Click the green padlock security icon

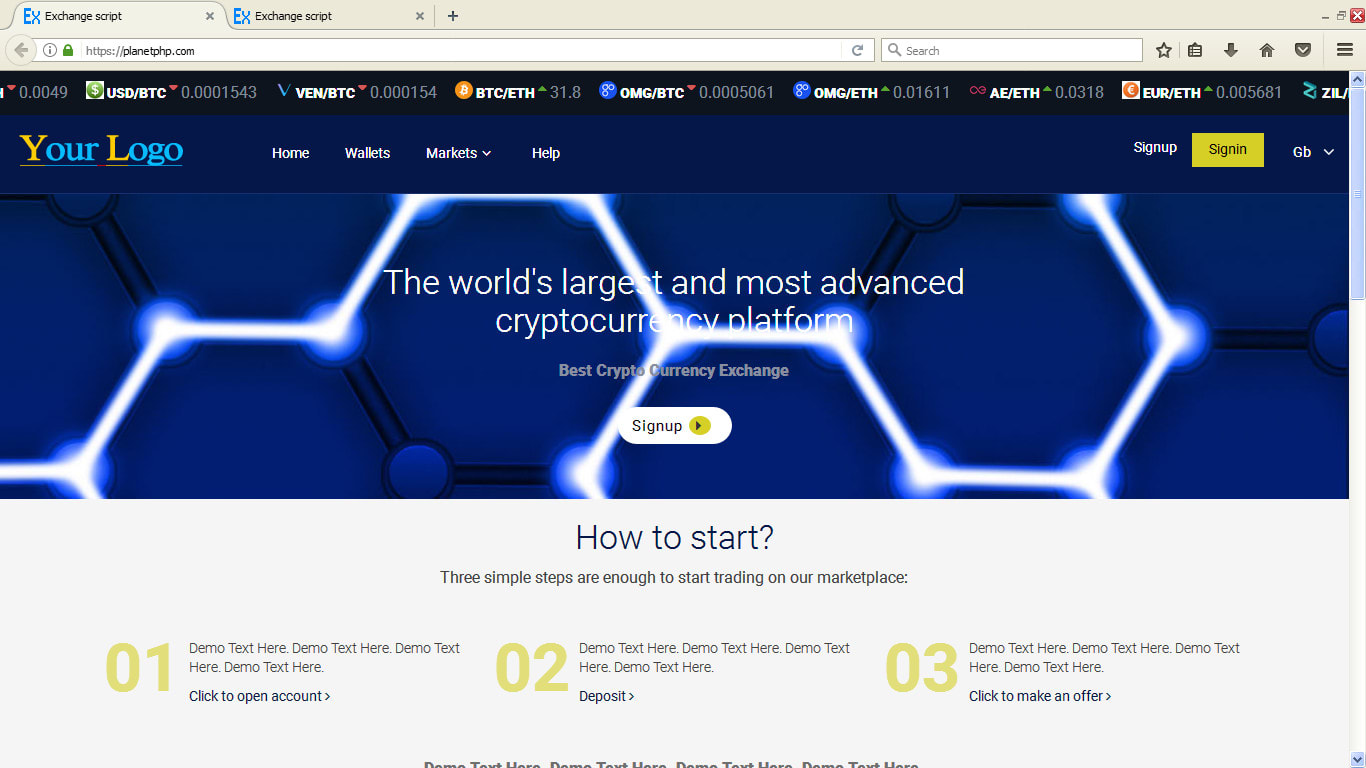(68, 50)
